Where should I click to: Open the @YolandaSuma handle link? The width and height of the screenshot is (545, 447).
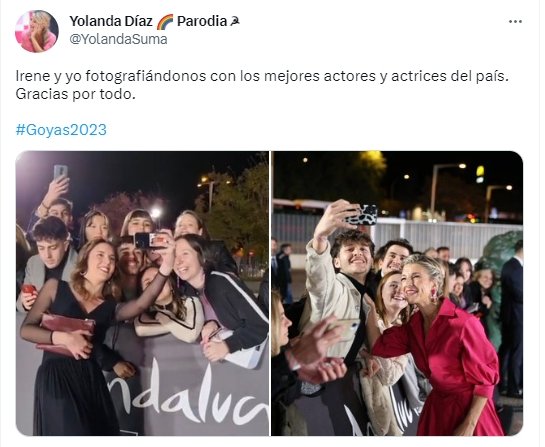click(x=118, y=39)
